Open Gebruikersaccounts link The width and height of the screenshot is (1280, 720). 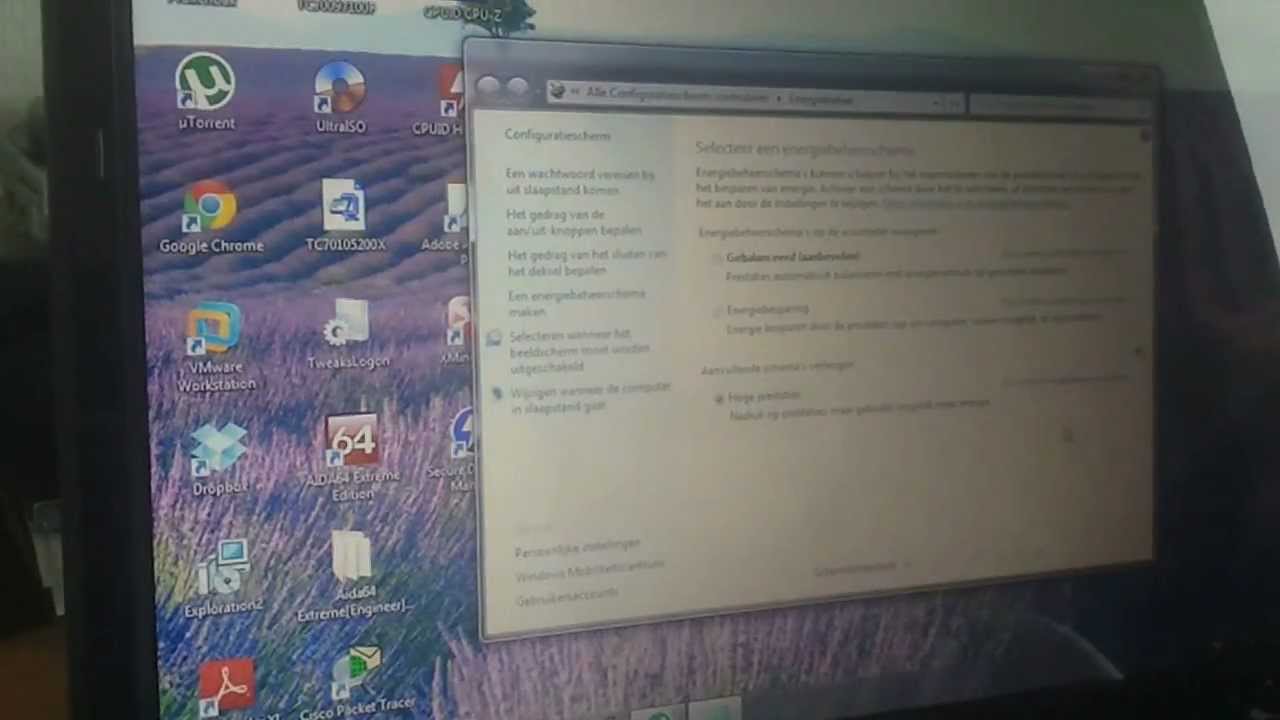(567, 597)
